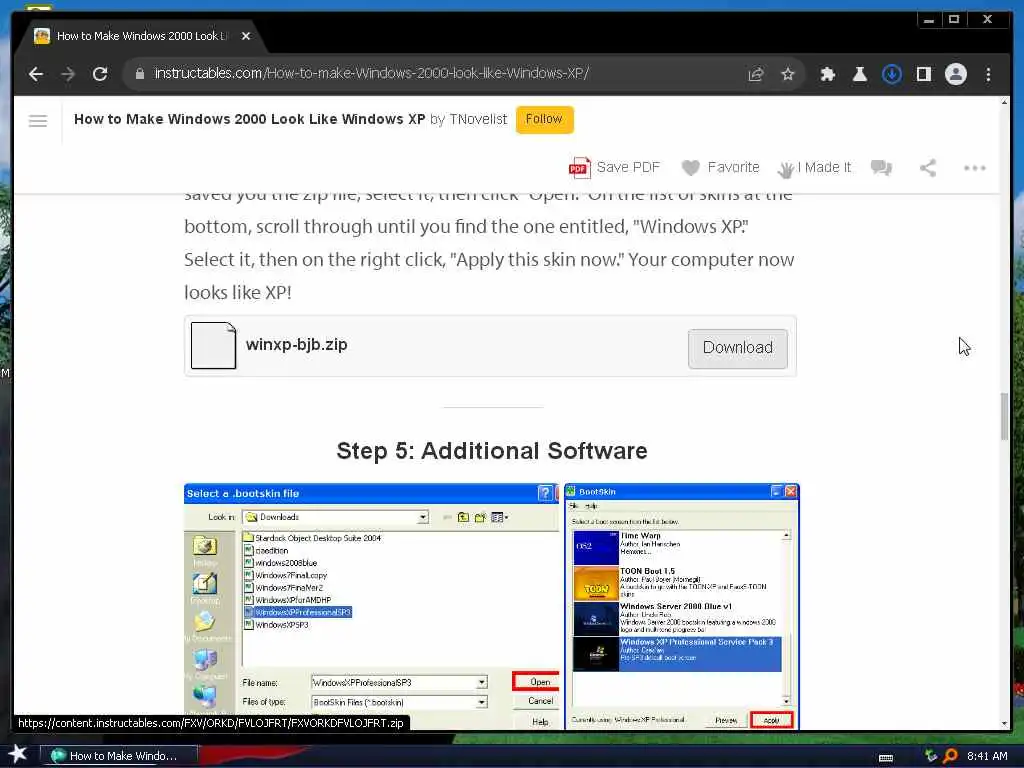
Task: Open the comments speech bubble icon
Action: click(x=881, y=168)
